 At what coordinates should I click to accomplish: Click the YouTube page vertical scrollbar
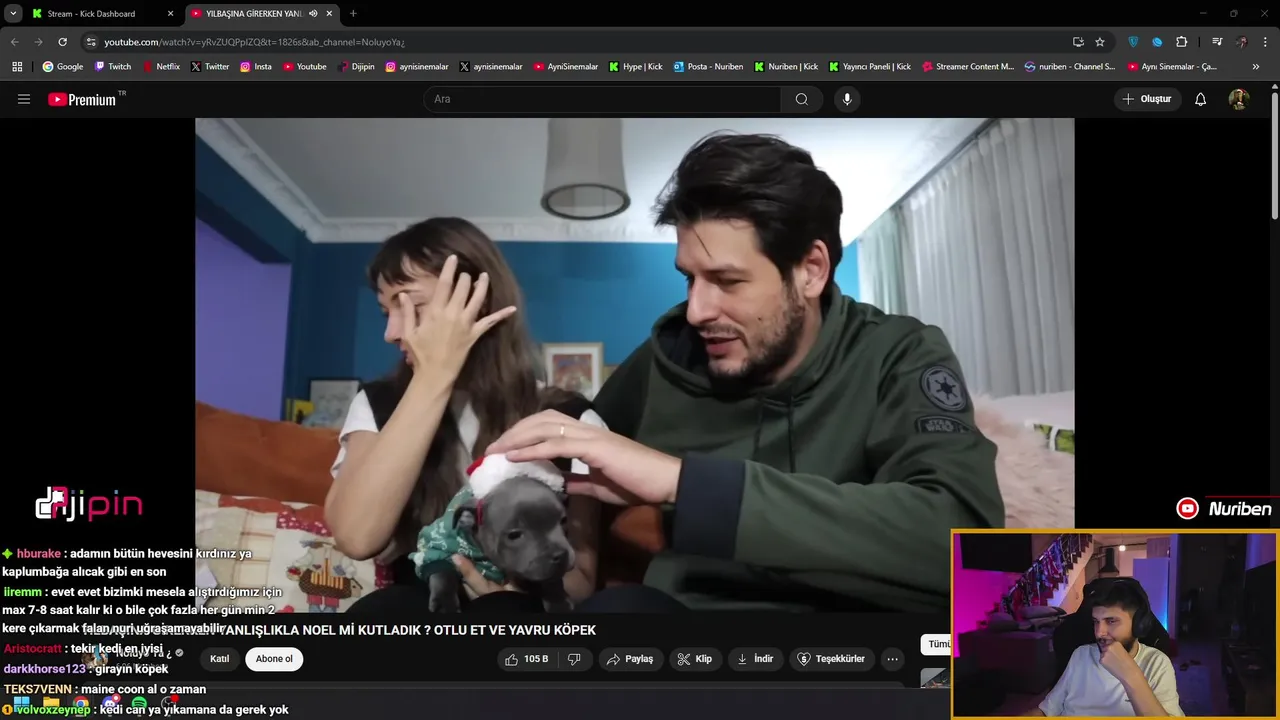pos(1275,155)
